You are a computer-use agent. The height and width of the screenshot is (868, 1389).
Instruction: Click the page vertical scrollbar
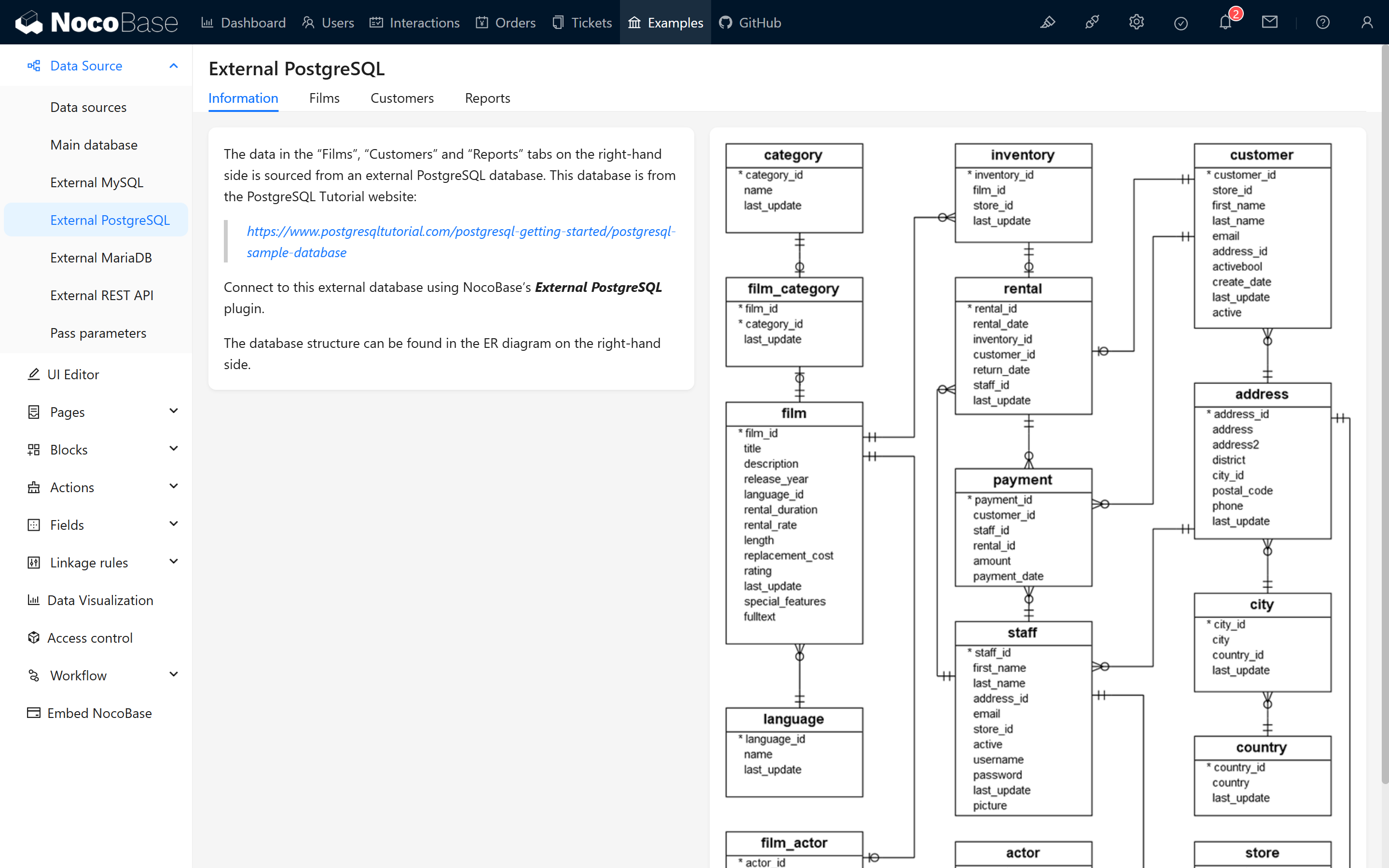[x=1384, y=402]
